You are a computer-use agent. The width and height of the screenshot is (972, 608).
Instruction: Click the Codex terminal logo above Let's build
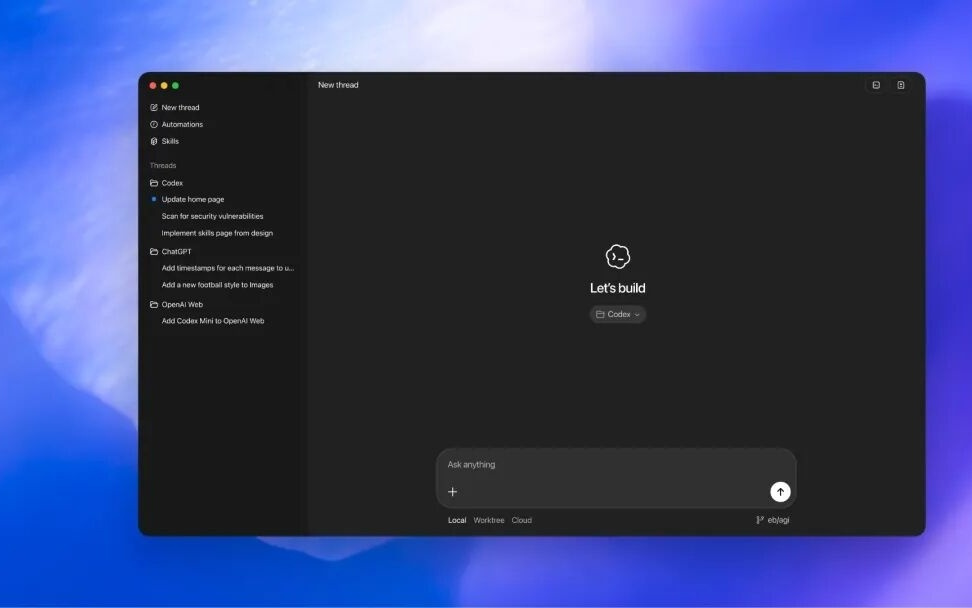pos(618,257)
